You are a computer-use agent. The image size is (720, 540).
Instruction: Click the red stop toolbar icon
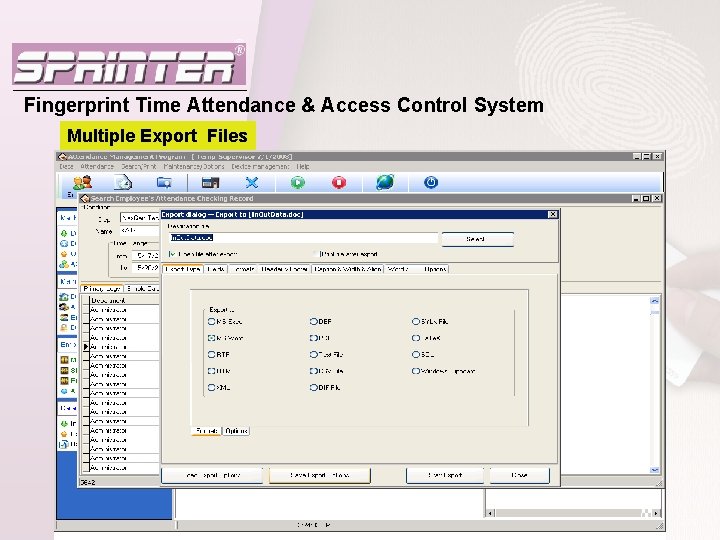coord(339,183)
